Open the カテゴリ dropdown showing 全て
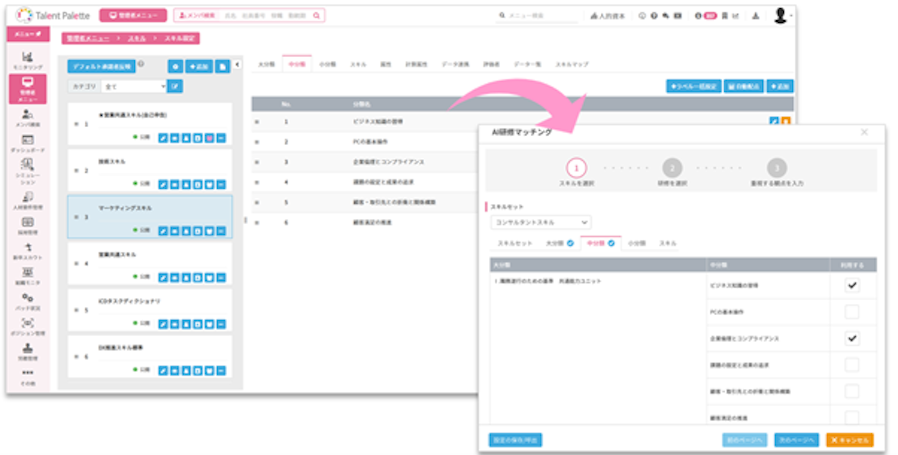The height and width of the screenshot is (455, 898). coord(134,87)
